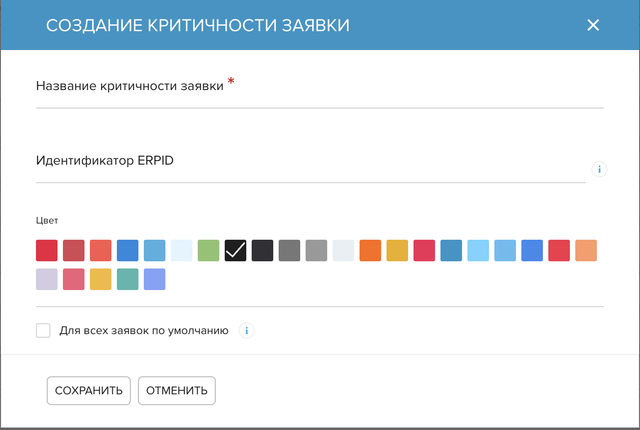Click the Сохранить button
The width and height of the screenshot is (640, 430).
(x=89, y=390)
